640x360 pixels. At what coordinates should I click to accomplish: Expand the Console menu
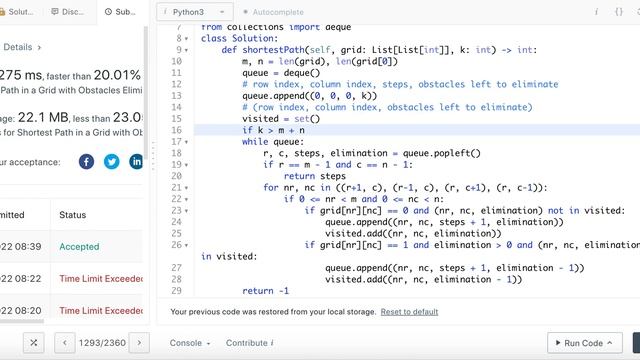[x=190, y=343]
